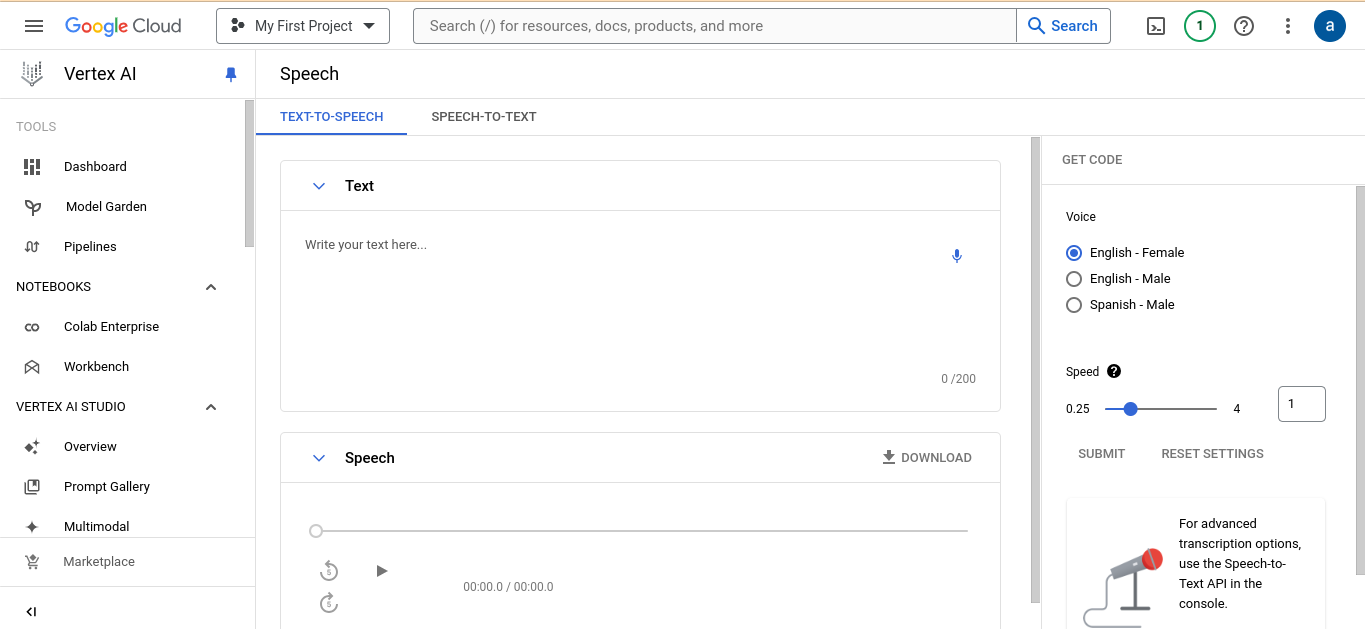
Task: Click the left sidebar scrollbar
Action: (249, 173)
